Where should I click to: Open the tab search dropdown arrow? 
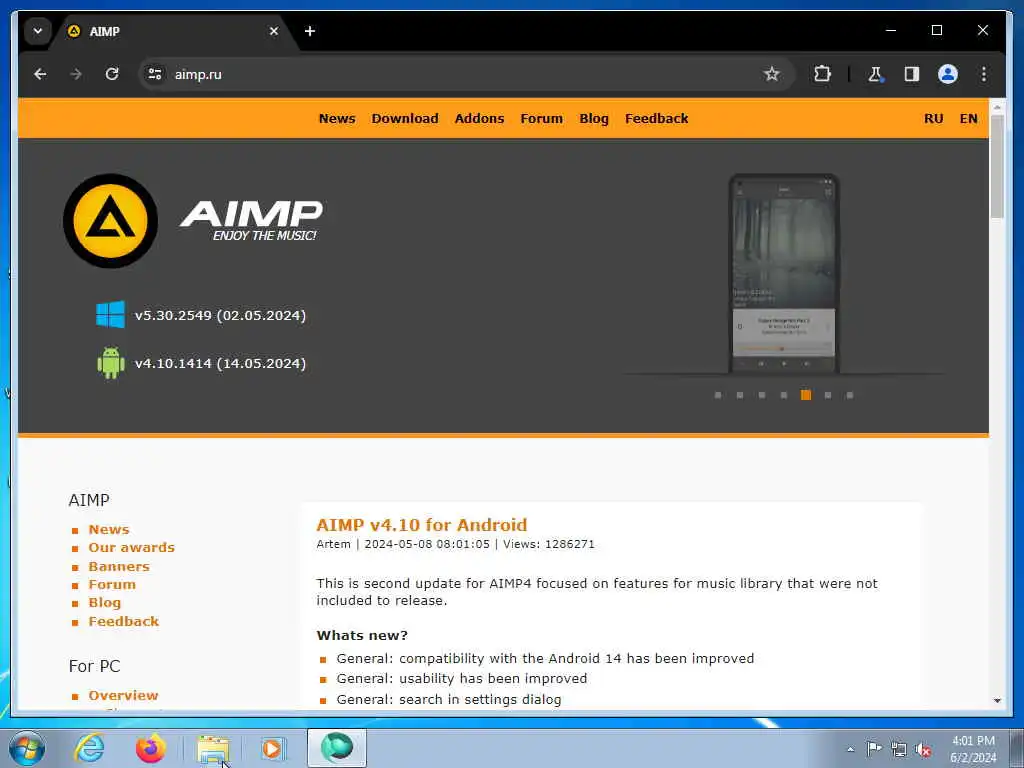point(38,31)
